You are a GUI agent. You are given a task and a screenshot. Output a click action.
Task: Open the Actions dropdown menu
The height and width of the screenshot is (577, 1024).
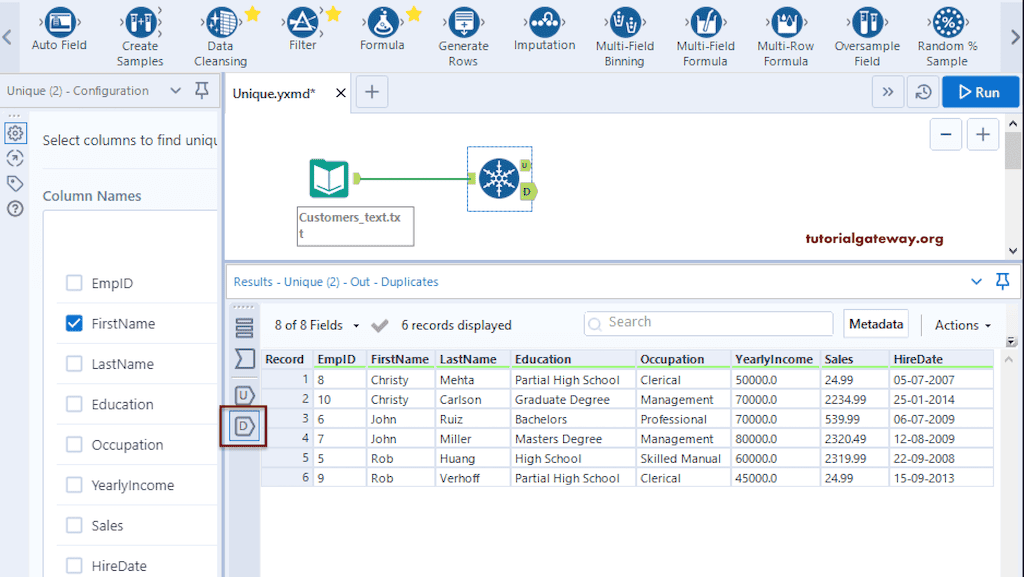962,325
